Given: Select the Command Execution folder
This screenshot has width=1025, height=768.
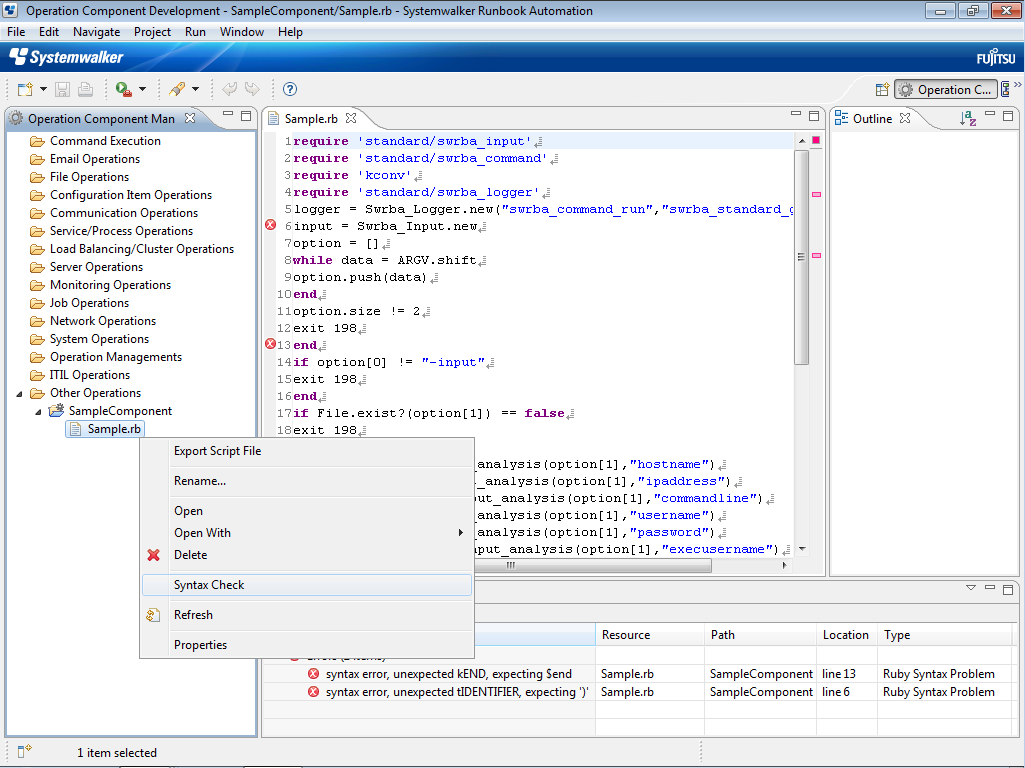Looking at the screenshot, I should click(x=105, y=141).
